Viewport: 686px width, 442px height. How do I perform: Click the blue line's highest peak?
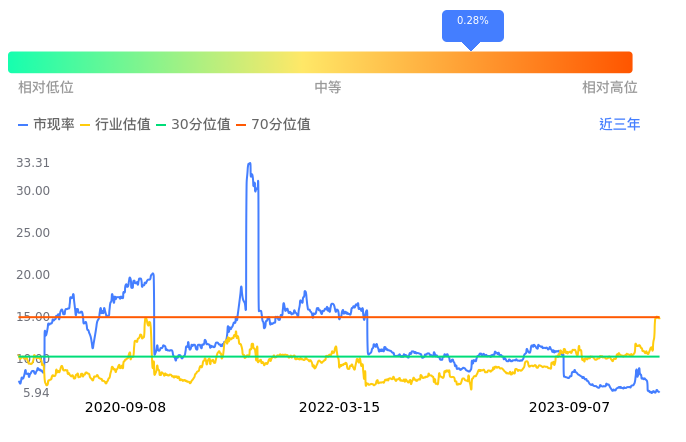point(249,163)
